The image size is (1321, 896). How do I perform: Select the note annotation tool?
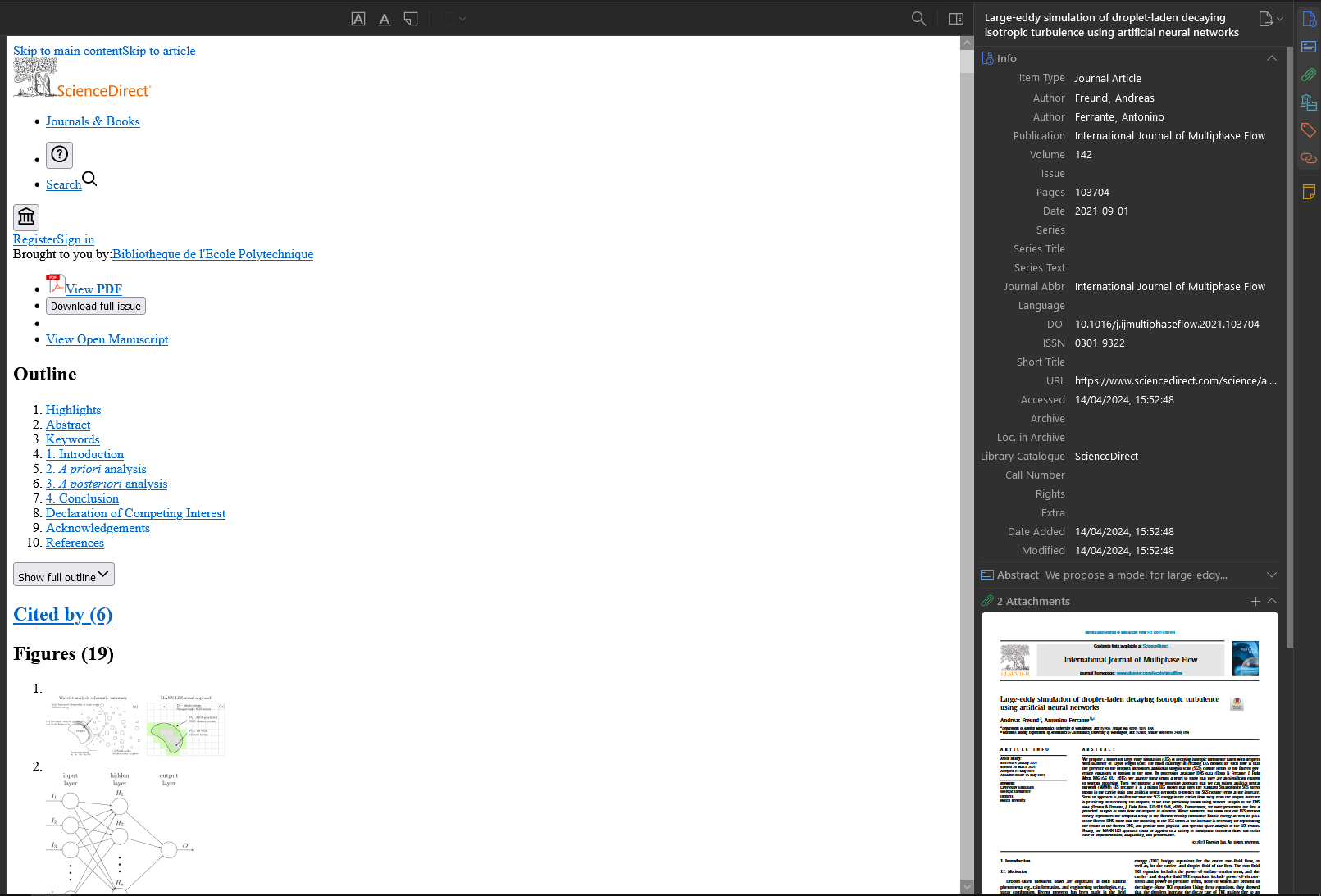pos(411,19)
